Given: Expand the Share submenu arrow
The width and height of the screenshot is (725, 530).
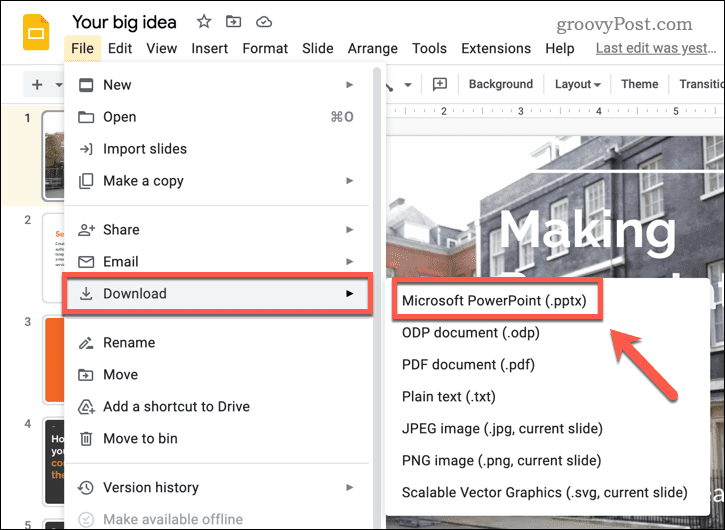Looking at the screenshot, I should [x=350, y=229].
